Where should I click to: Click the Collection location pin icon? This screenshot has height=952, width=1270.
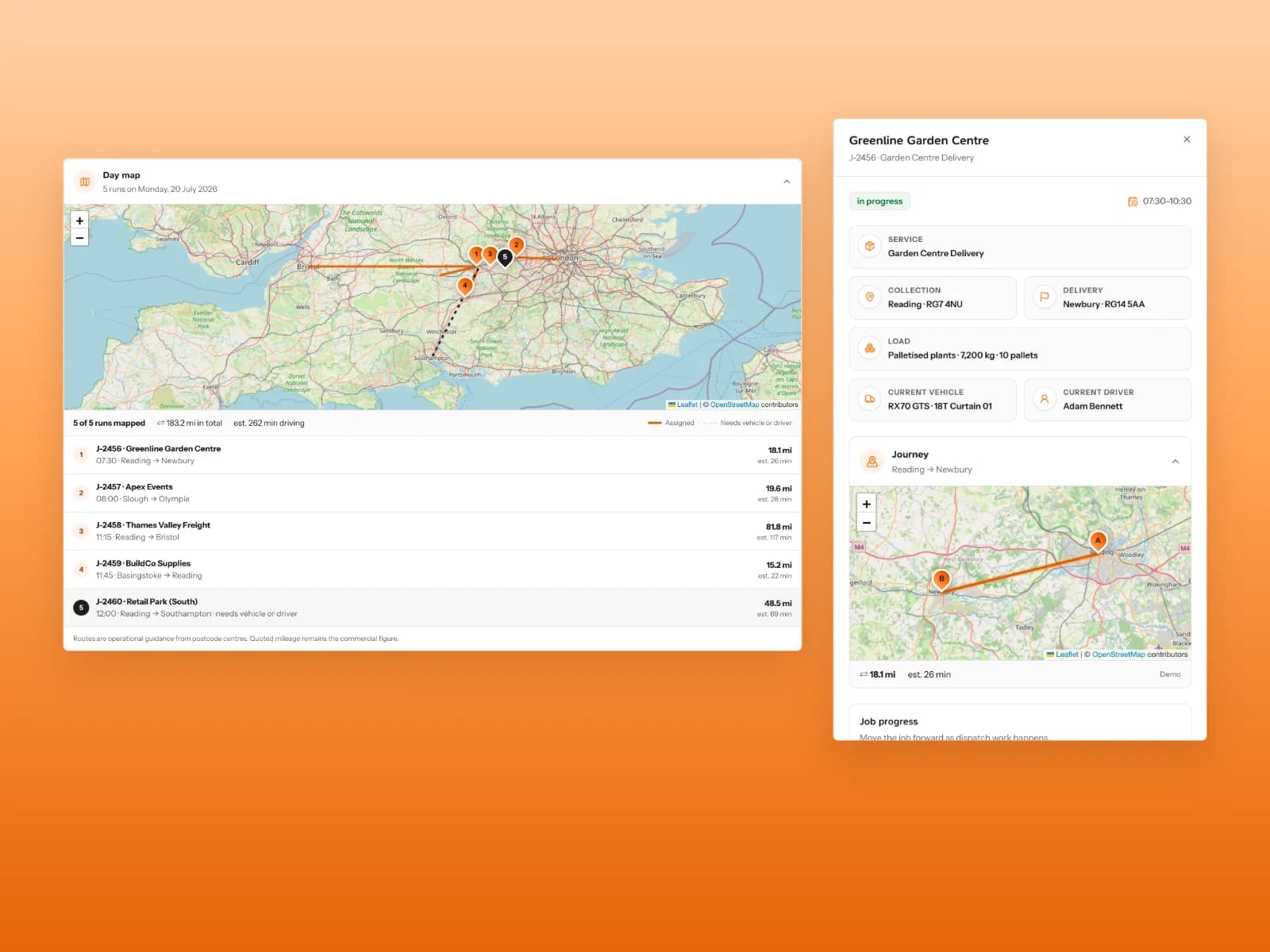click(x=870, y=297)
